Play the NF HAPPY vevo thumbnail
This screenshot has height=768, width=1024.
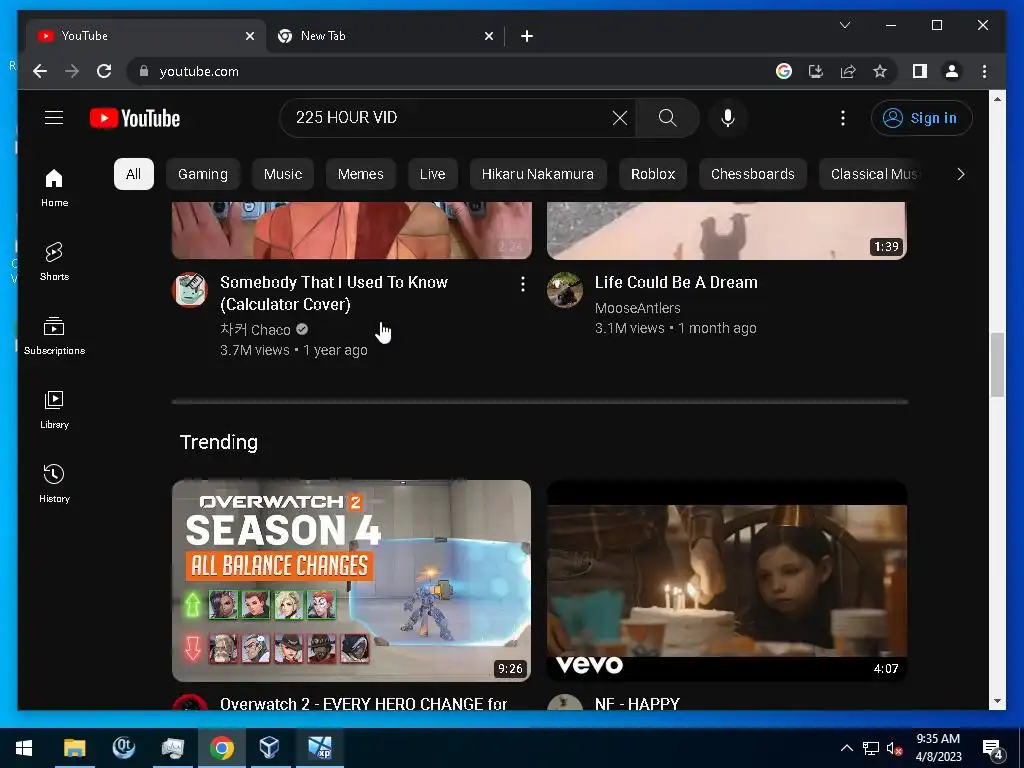[726, 581]
